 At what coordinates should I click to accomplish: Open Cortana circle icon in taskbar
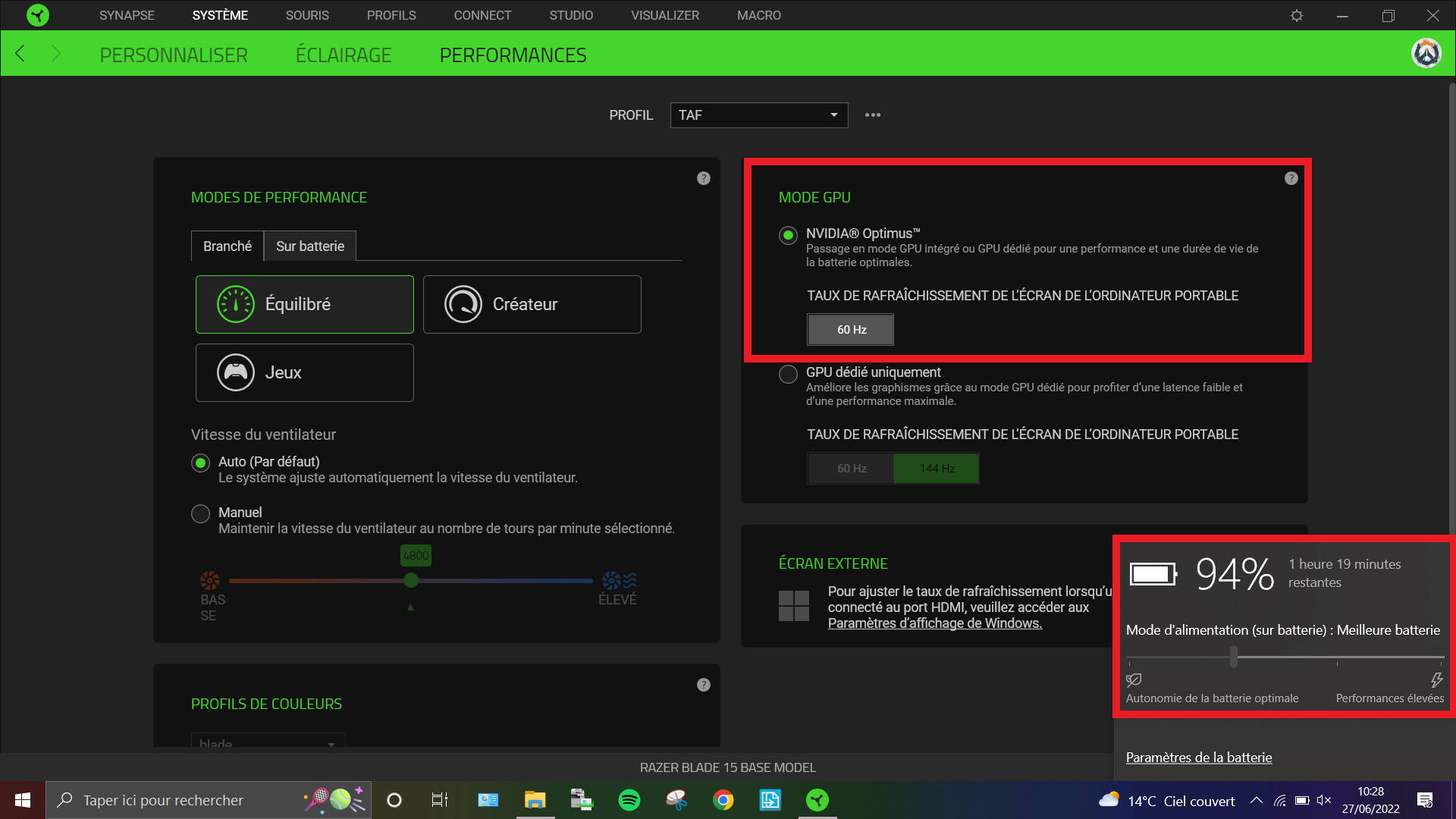394,800
